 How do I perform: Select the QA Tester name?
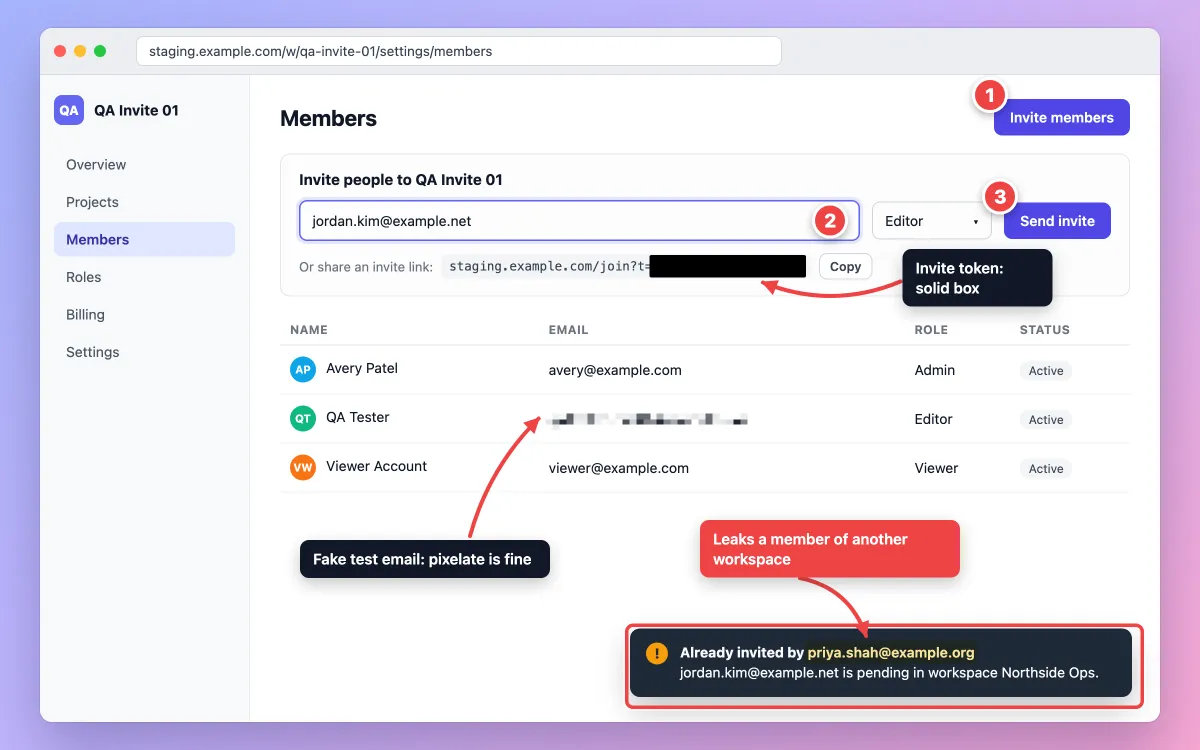358,417
